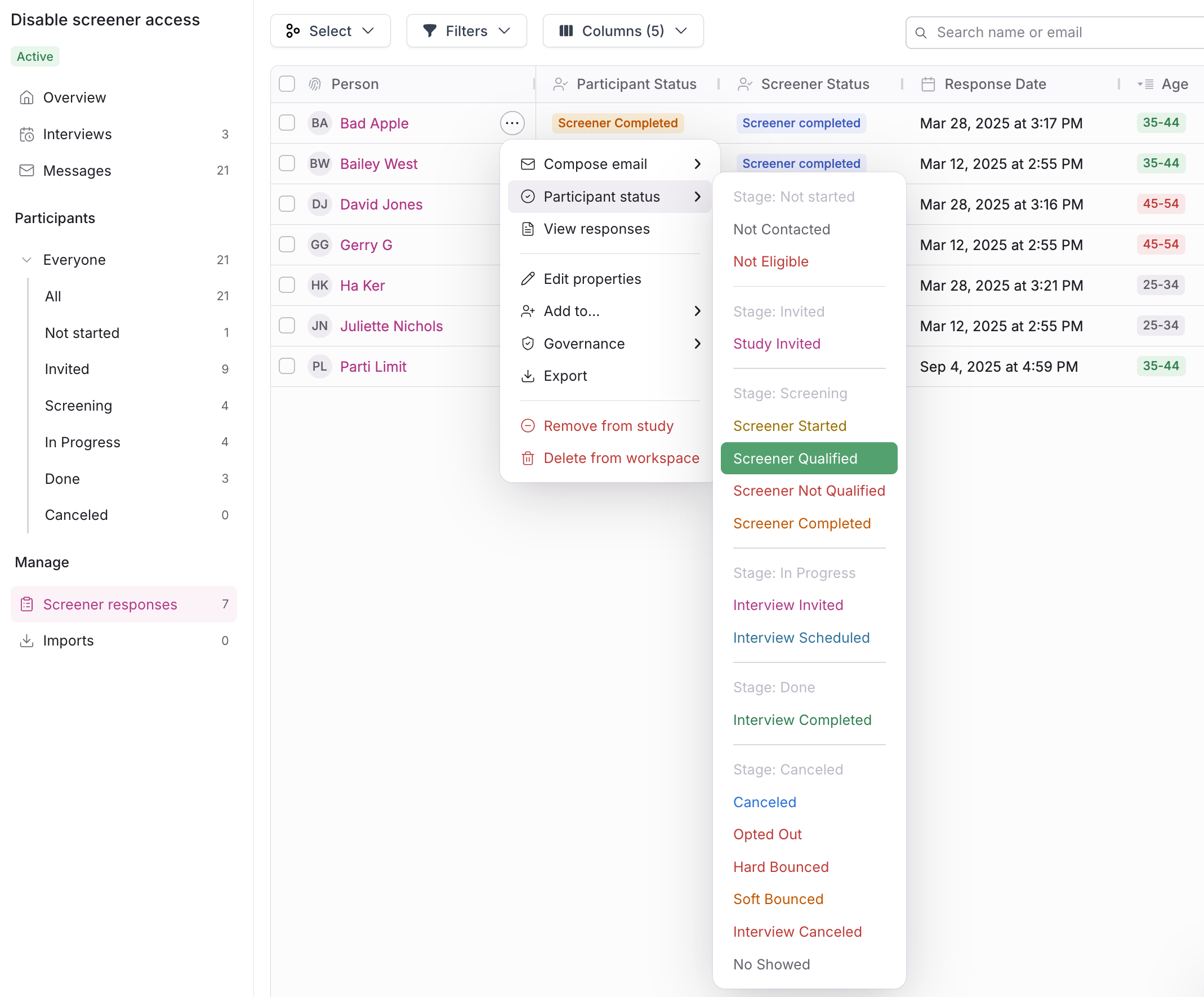This screenshot has height=997, width=1204.
Task: Open the Columns (5) dropdown
Action: 623,31
